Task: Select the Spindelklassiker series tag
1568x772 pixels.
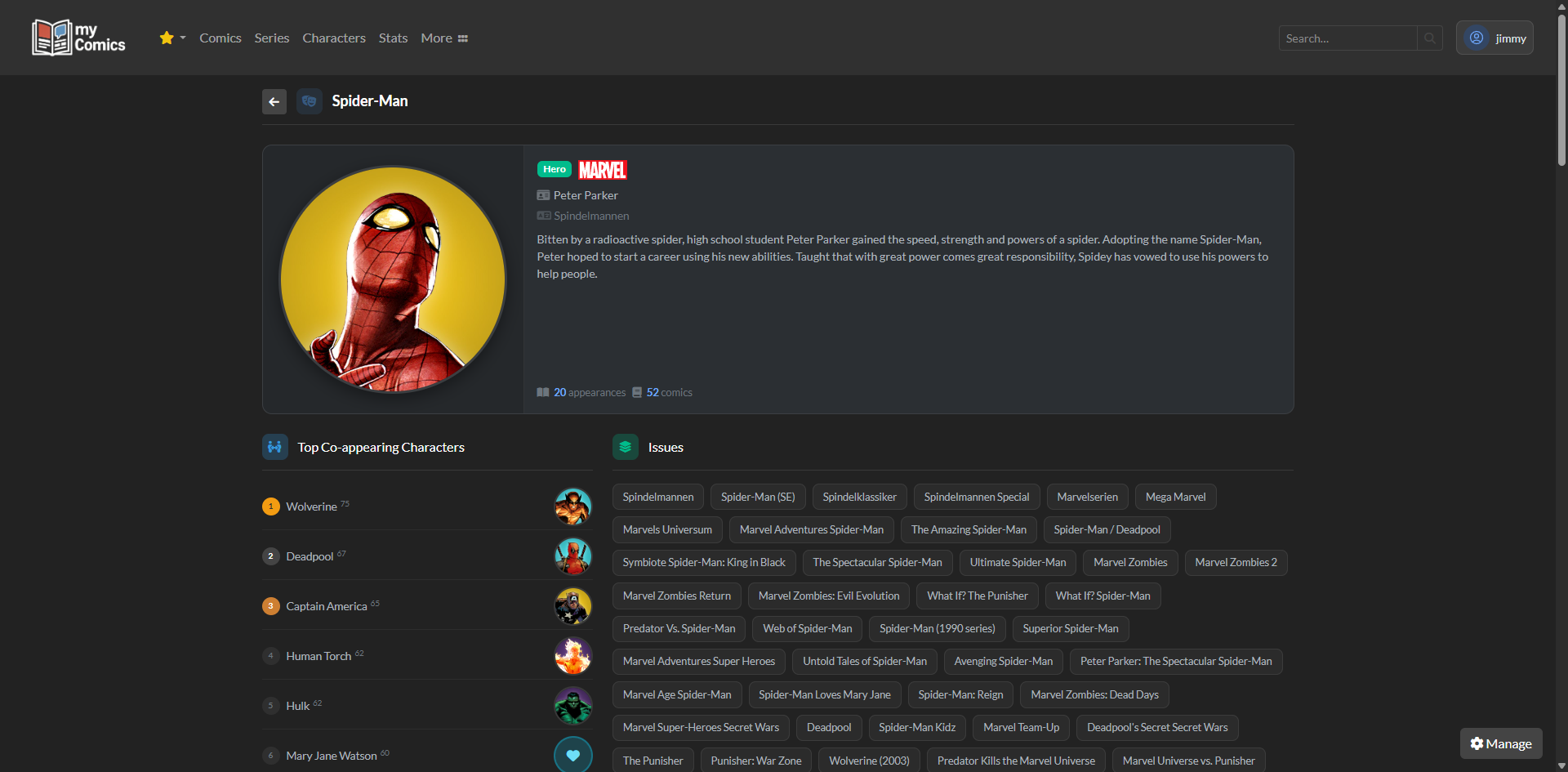Action: 860,497
